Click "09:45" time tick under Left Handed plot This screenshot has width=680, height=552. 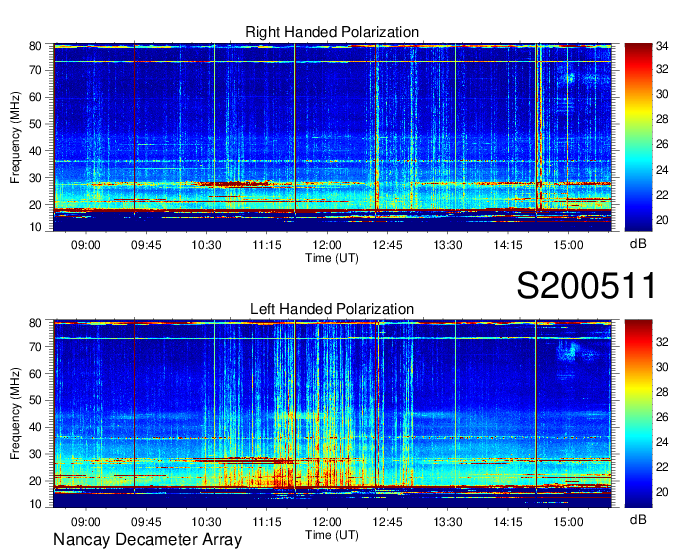pos(146,522)
